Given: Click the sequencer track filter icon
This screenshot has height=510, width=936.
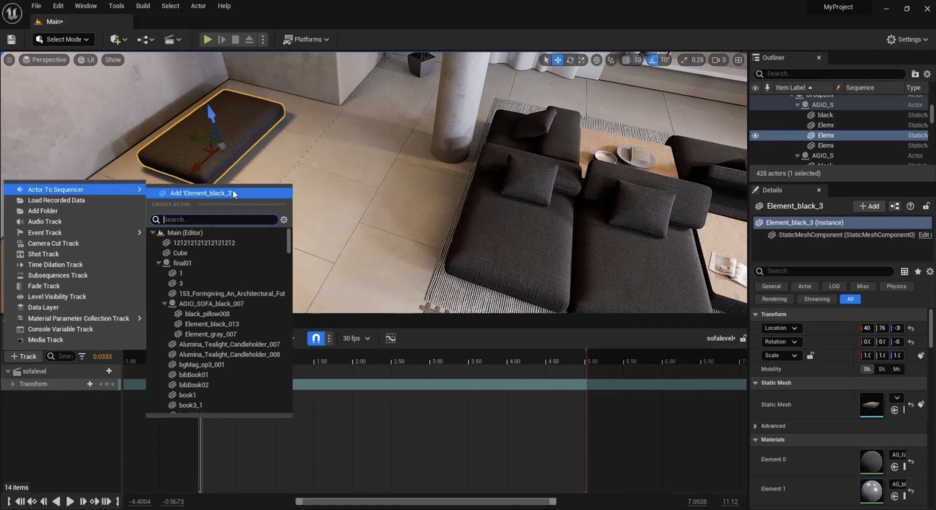Looking at the screenshot, I should coord(82,357).
